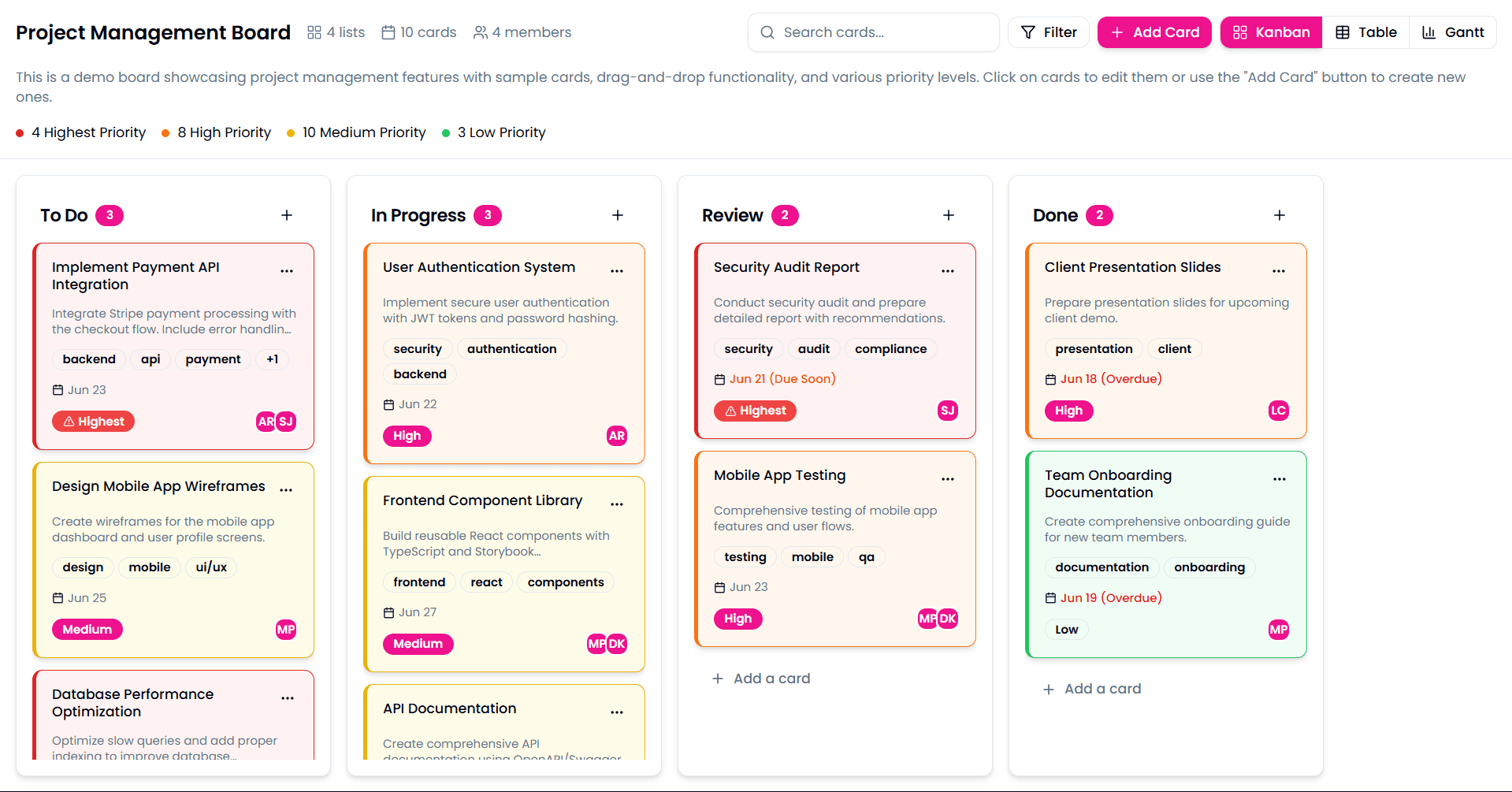This screenshot has width=1512, height=792.
Task: Click Highest badge on Security Audit Report
Action: point(756,411)
